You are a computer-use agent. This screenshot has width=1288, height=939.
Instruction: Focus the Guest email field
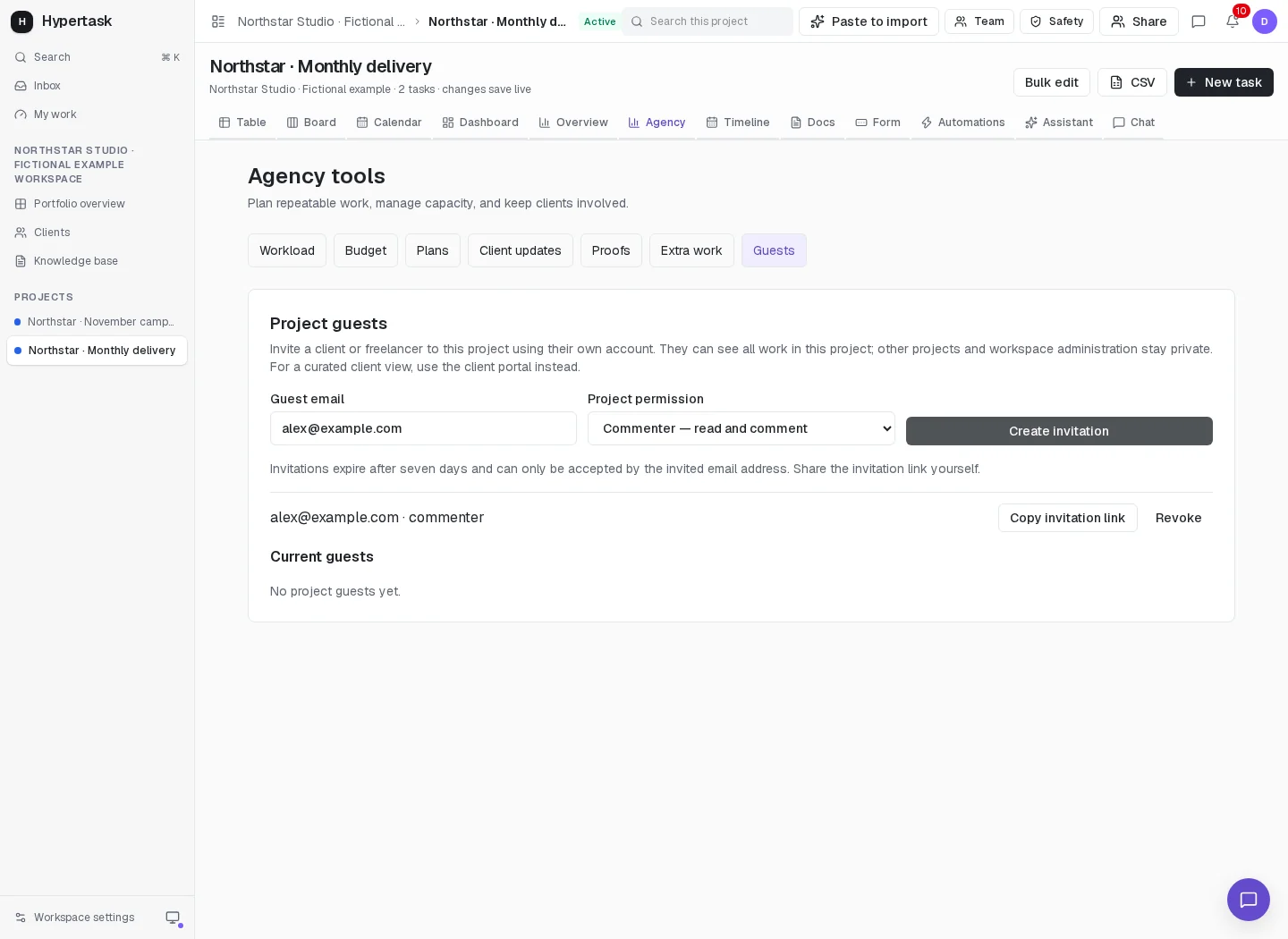tap(423, 428)
